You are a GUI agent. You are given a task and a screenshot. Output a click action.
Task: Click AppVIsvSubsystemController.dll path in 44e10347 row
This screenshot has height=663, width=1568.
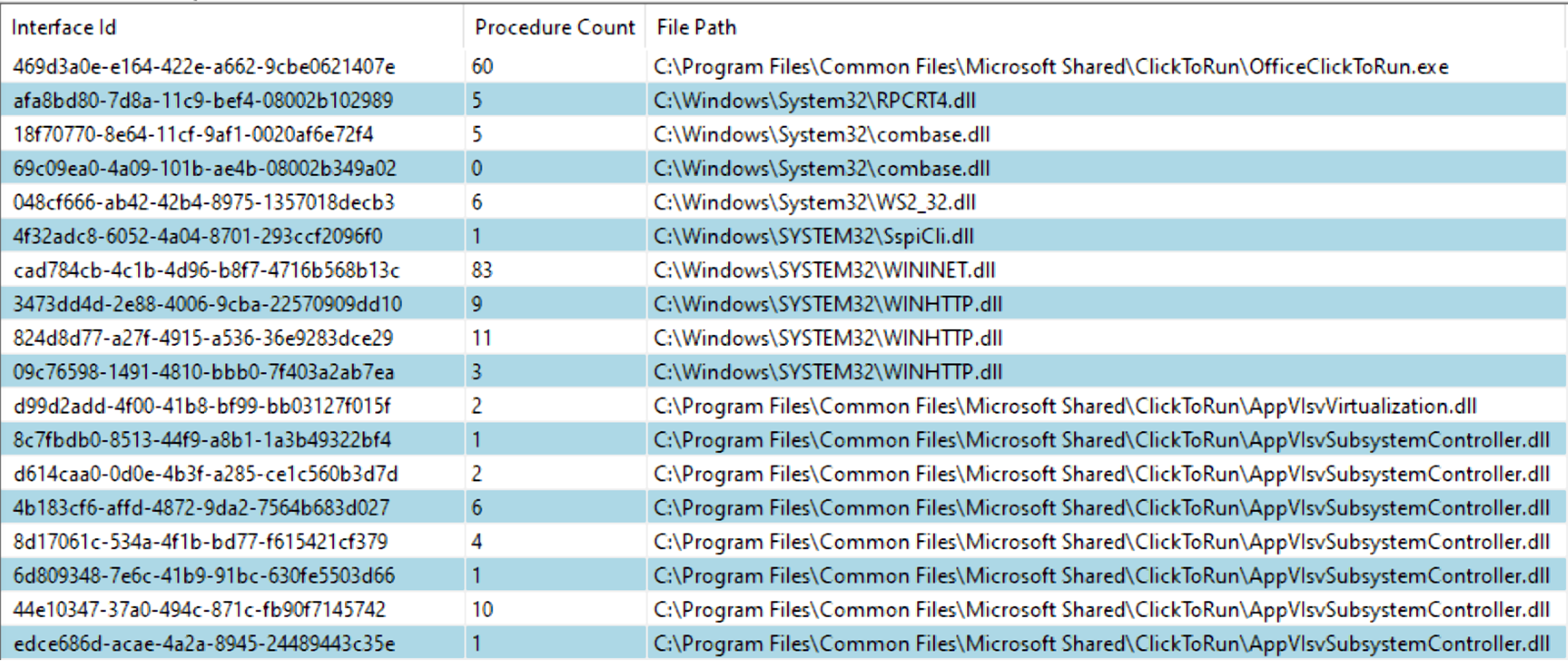(1102, 609)
